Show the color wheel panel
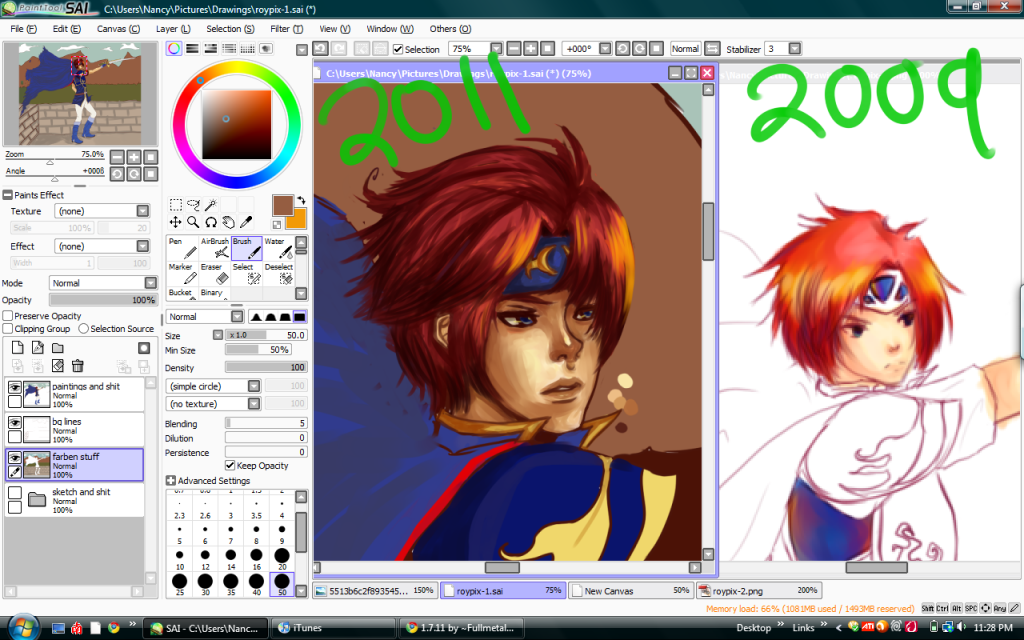Screen dimensions: 1024x640 (174, 49)
